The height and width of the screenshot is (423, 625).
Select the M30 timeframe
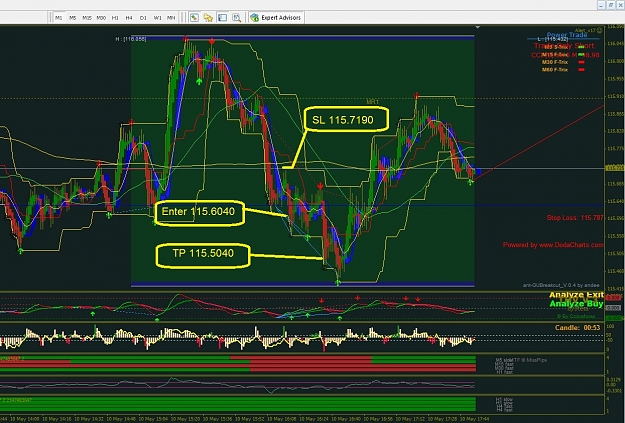[x=101, y=18]
